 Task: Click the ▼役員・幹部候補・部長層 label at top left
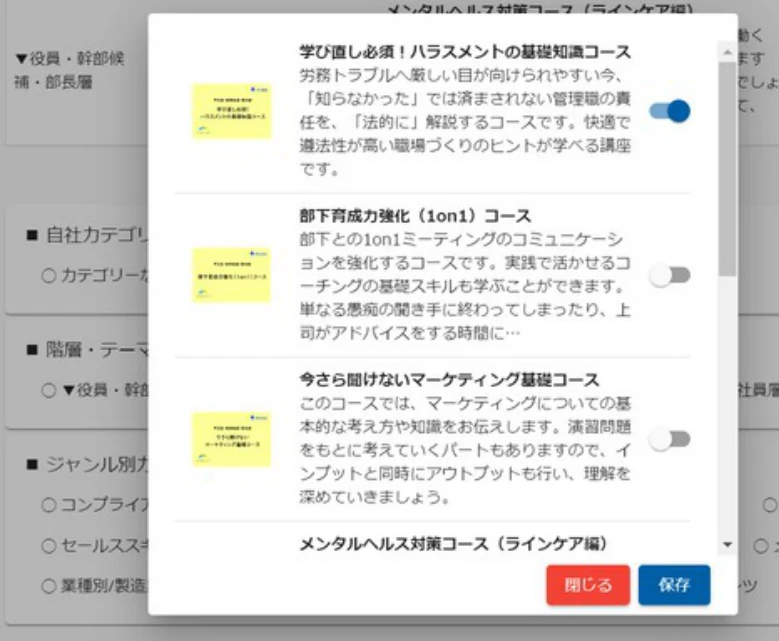(70, 70)
